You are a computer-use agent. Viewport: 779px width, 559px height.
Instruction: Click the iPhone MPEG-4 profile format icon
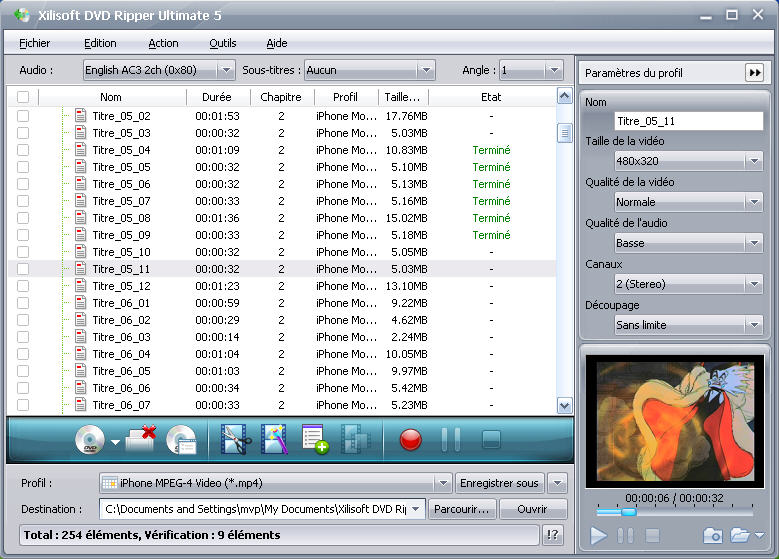110,483
